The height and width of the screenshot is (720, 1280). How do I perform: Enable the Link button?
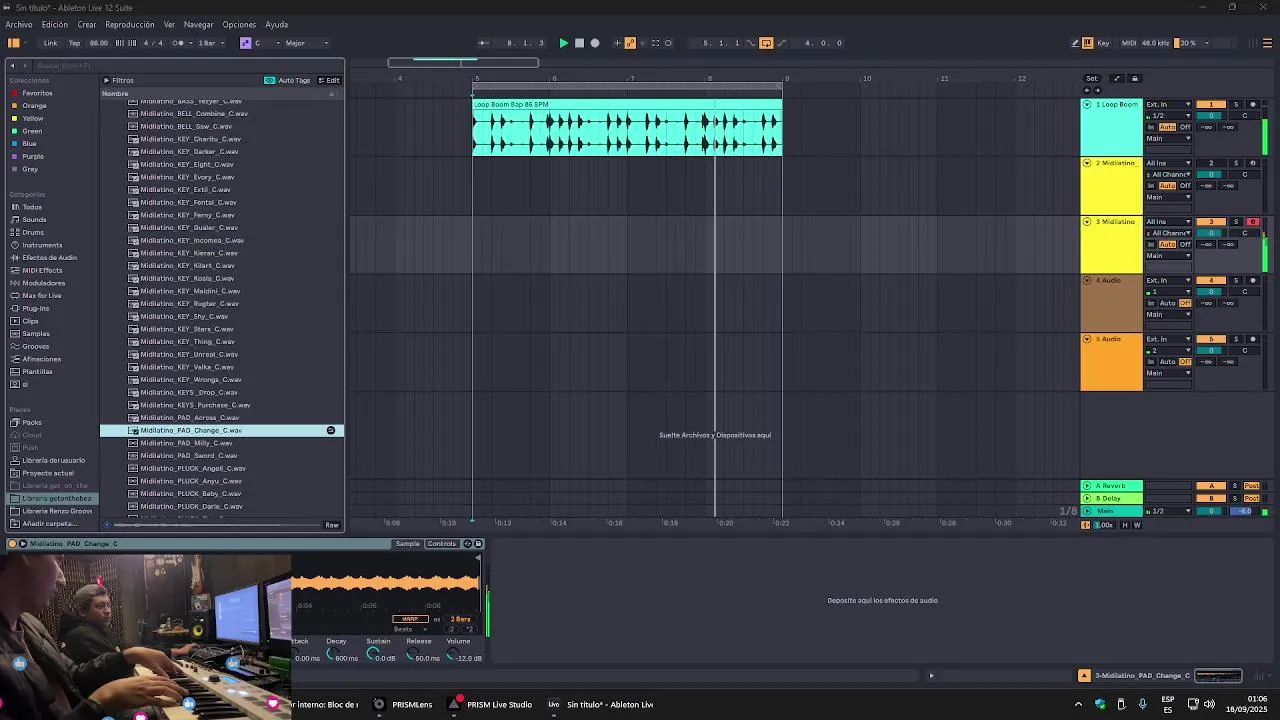pyautogui.click(x=50, y=43)
